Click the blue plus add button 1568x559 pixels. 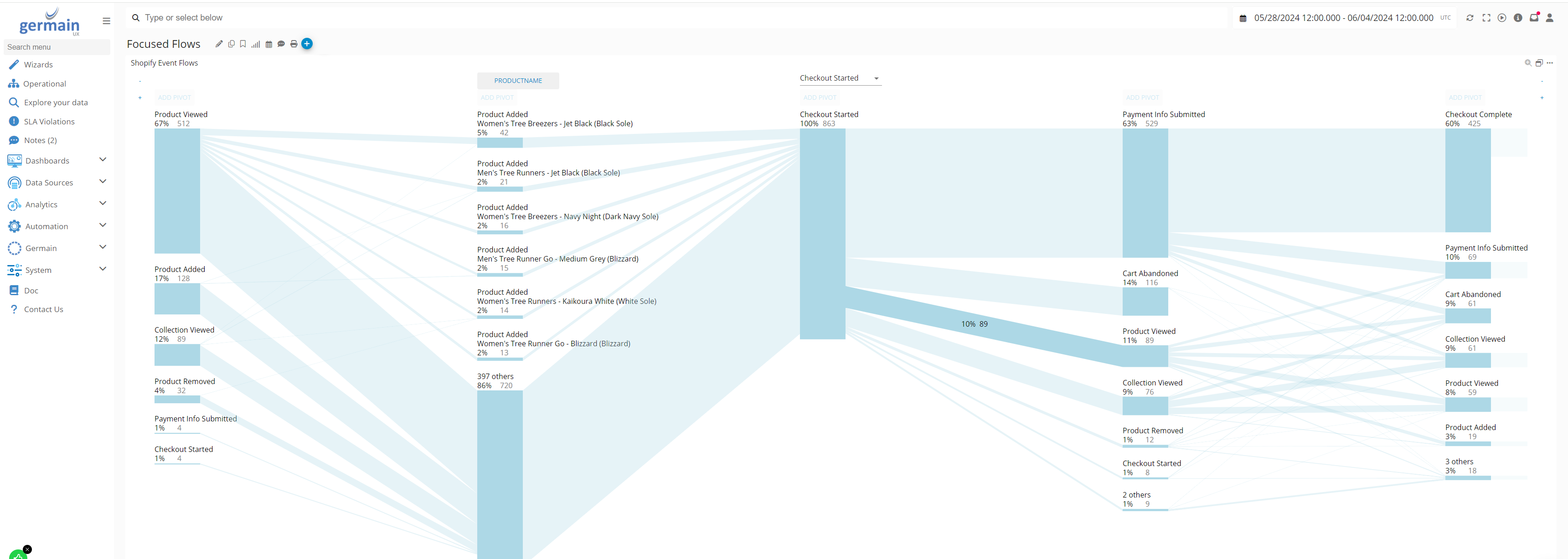[307, 44]
